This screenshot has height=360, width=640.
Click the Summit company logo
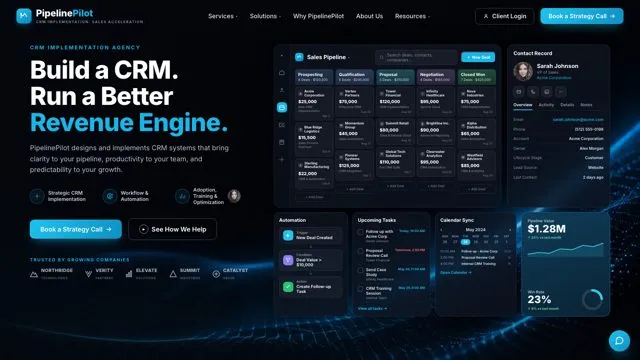point(184,274)
